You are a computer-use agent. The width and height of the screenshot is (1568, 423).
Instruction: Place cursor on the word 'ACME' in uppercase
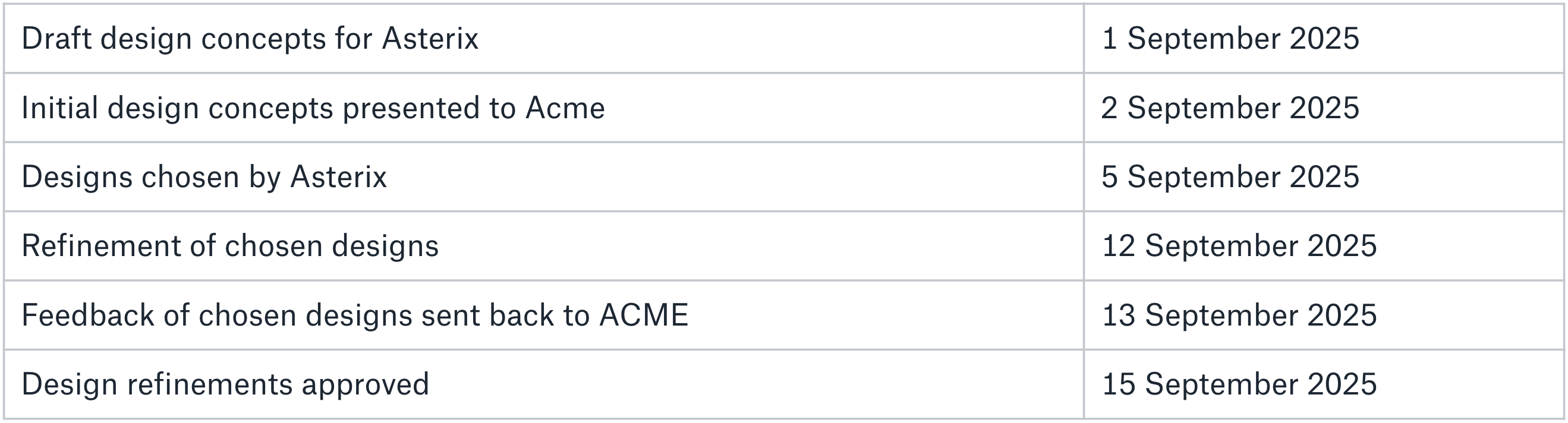(643, 315)
